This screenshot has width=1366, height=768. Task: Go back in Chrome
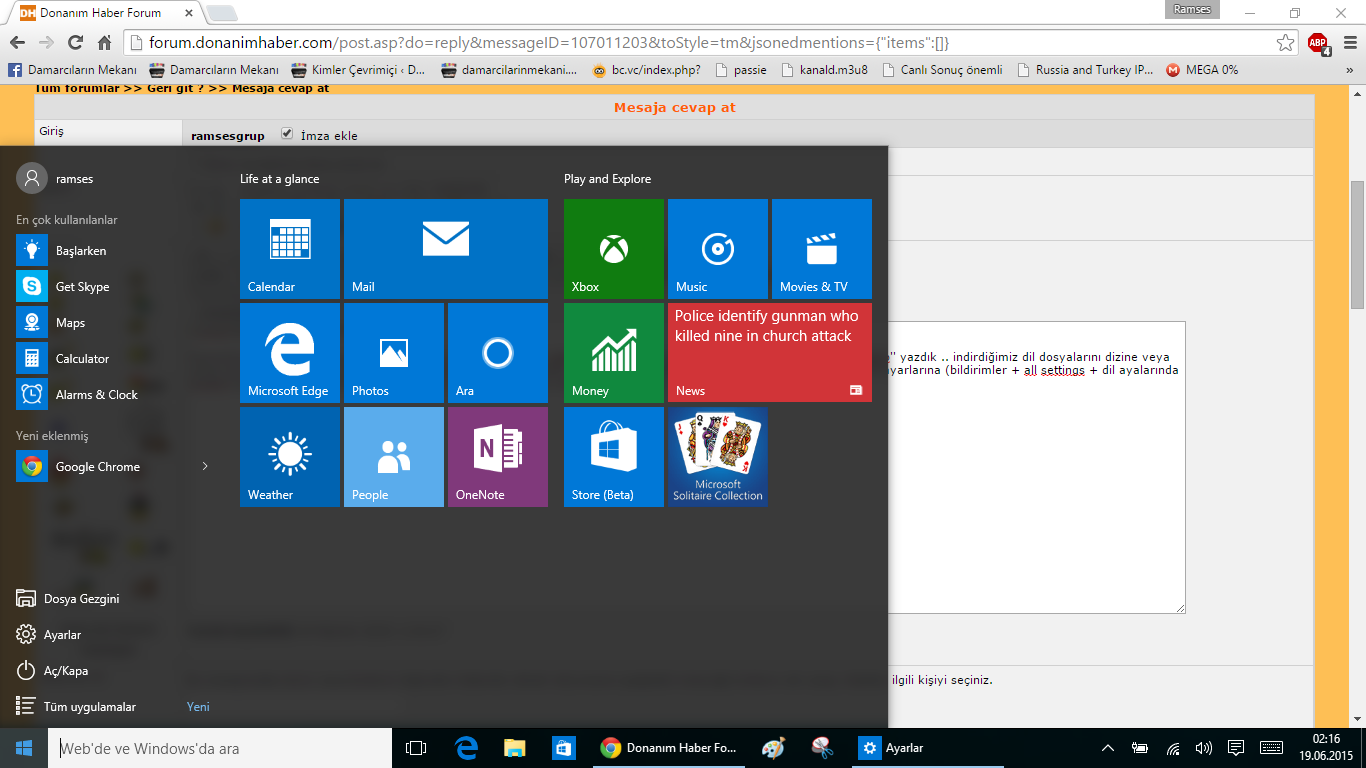[16, 43]
